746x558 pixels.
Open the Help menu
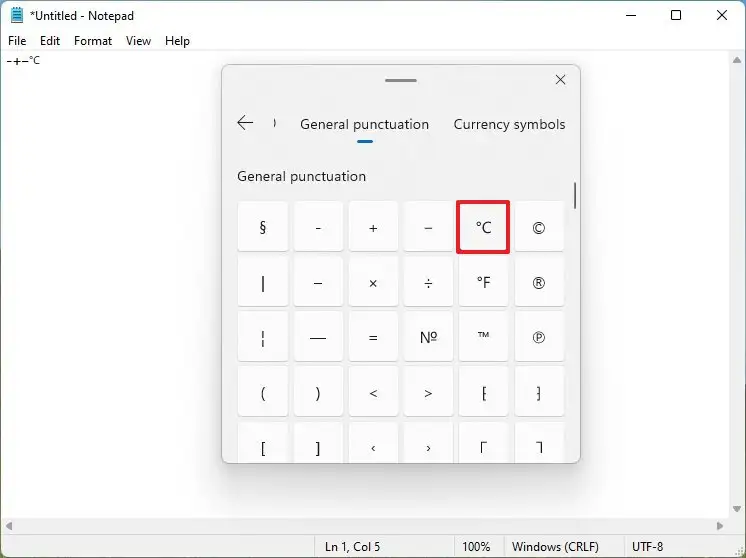(x=177, y=41)
